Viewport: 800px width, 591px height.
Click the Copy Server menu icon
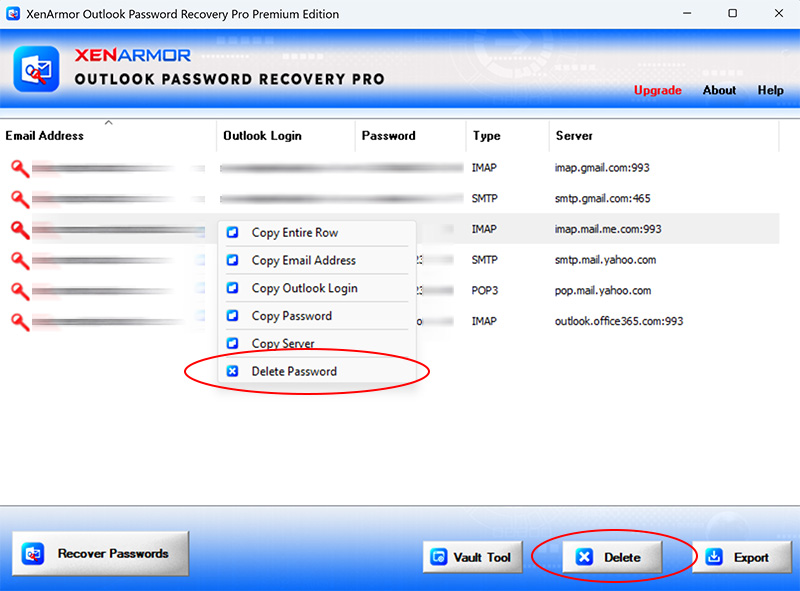(232, 343)
